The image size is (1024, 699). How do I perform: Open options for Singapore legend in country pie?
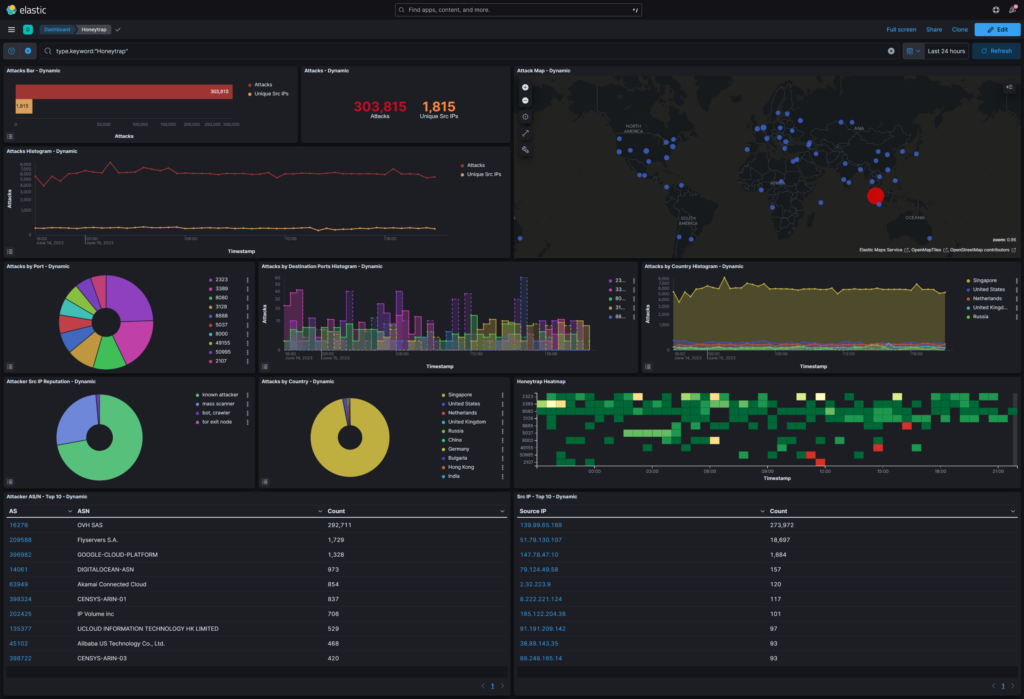(x=502, y=395)
